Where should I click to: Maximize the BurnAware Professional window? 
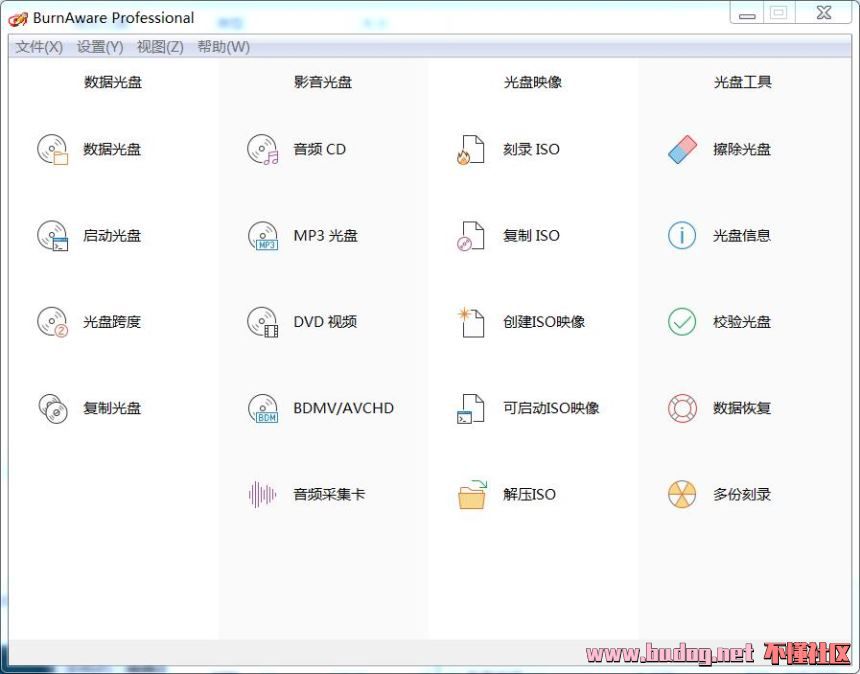(779, 13)
